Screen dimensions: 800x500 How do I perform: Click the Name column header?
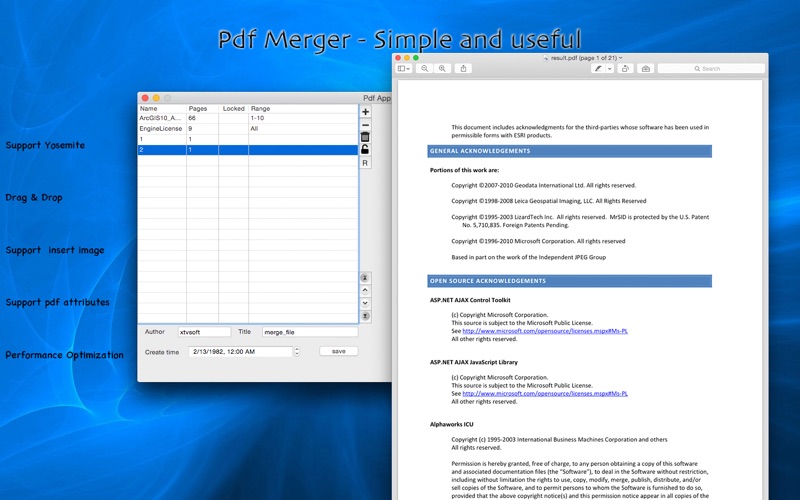tap(162, 109)
